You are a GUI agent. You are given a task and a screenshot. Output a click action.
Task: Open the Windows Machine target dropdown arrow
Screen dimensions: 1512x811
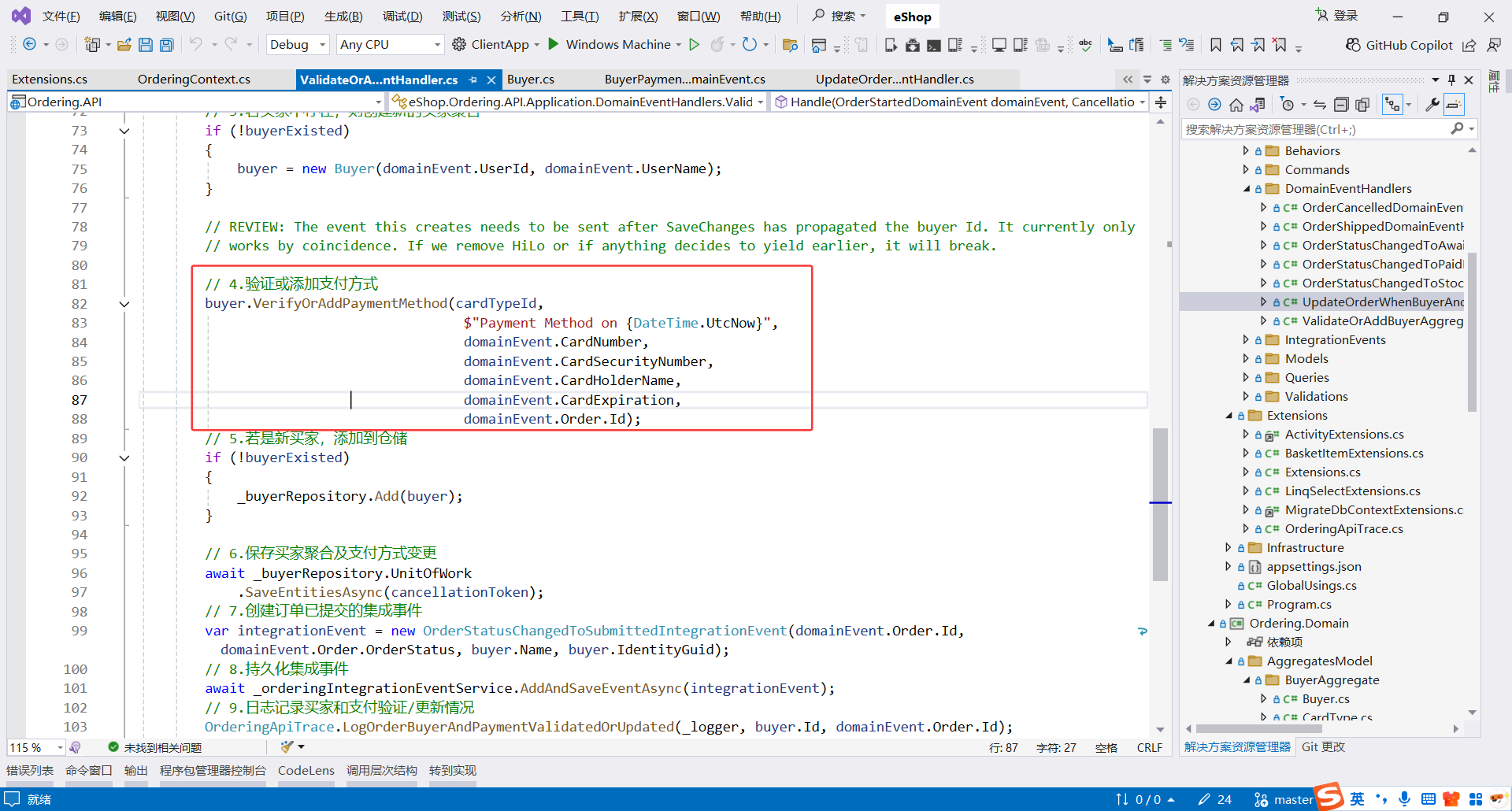click(x=679, y=45)
